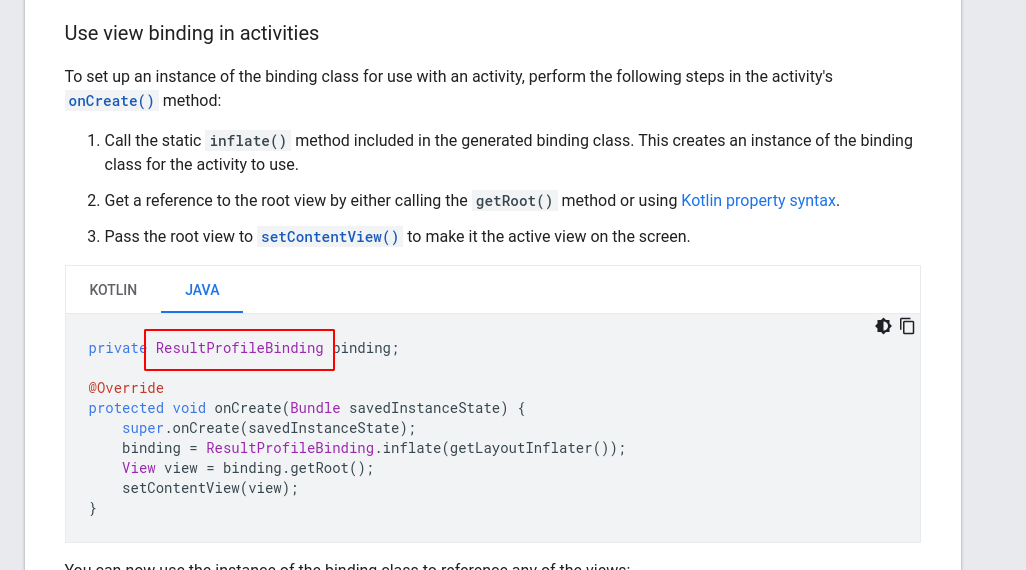
Task: Click the @Override annotation in the code
Action: pos(126,388)
